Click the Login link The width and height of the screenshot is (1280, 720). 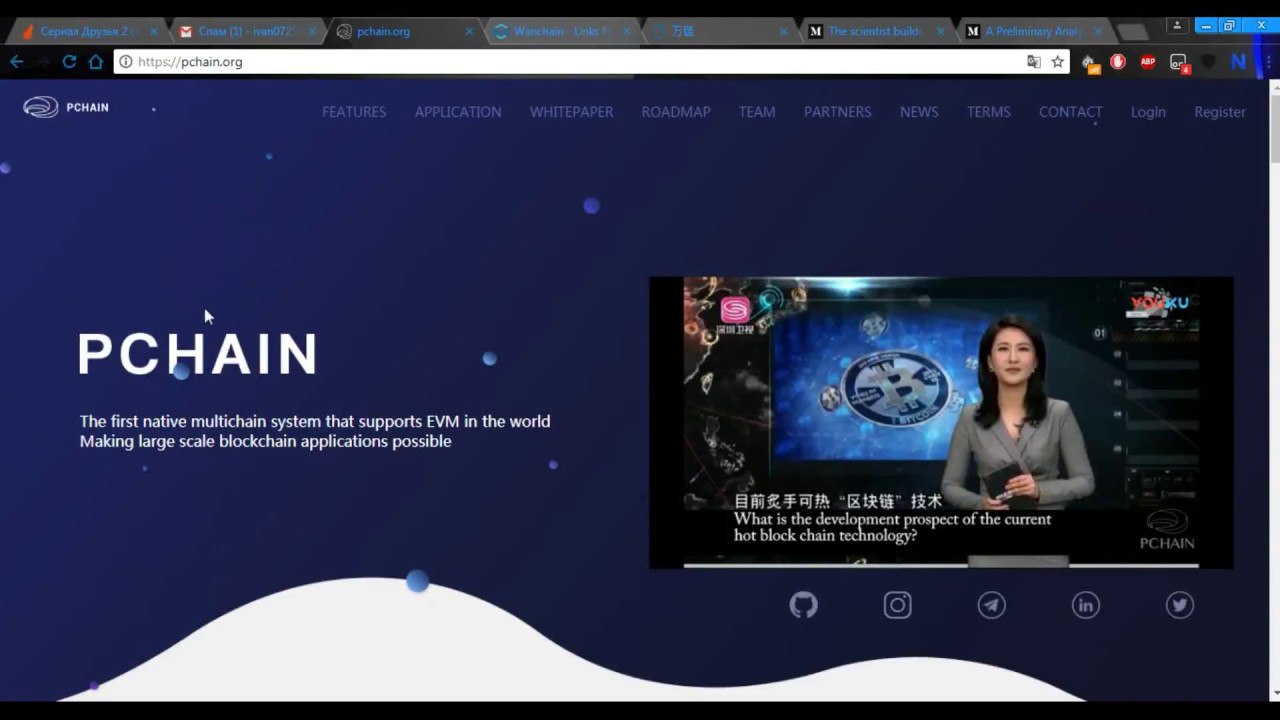tap(1148, 112)
